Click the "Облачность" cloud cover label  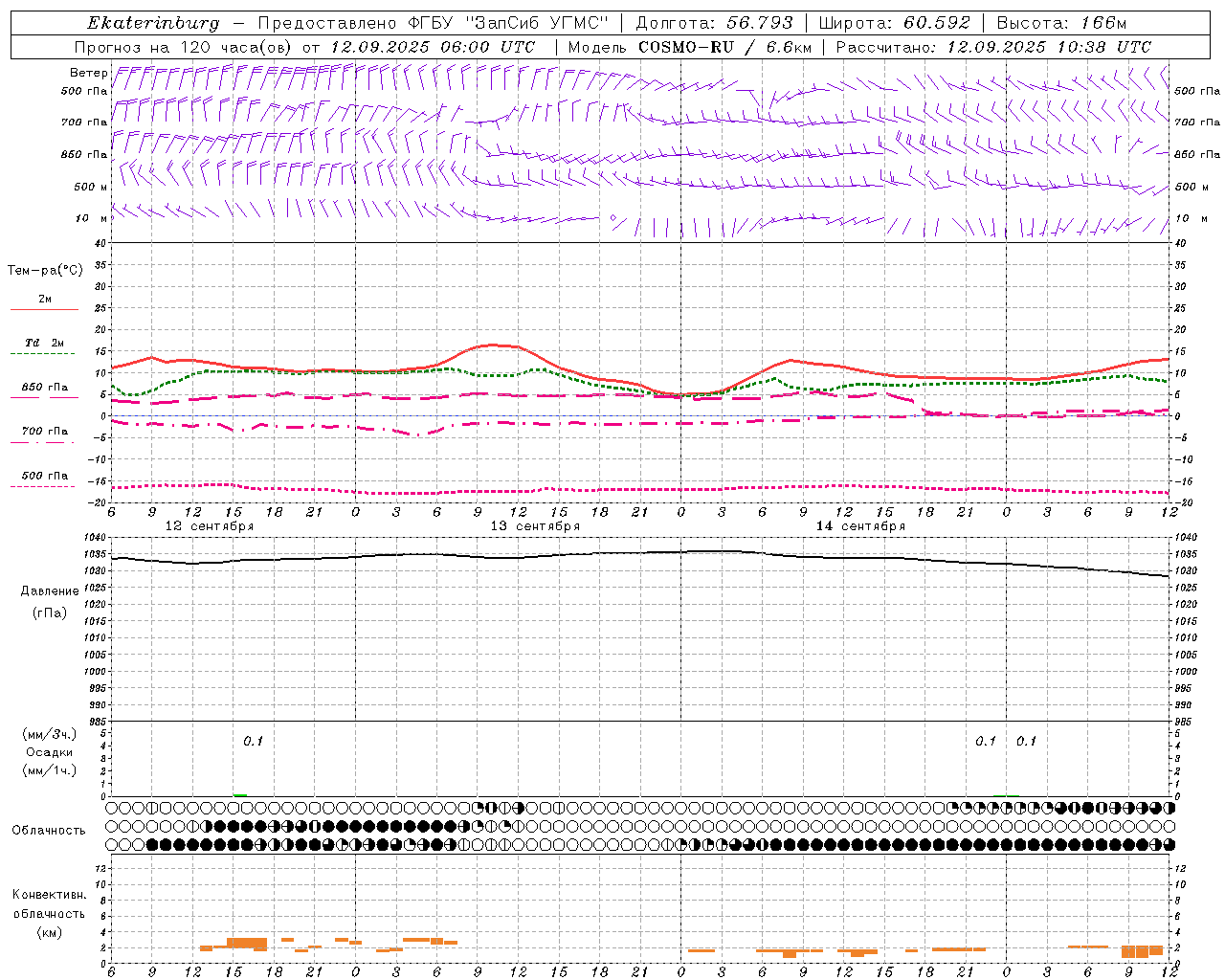[49, 830]
